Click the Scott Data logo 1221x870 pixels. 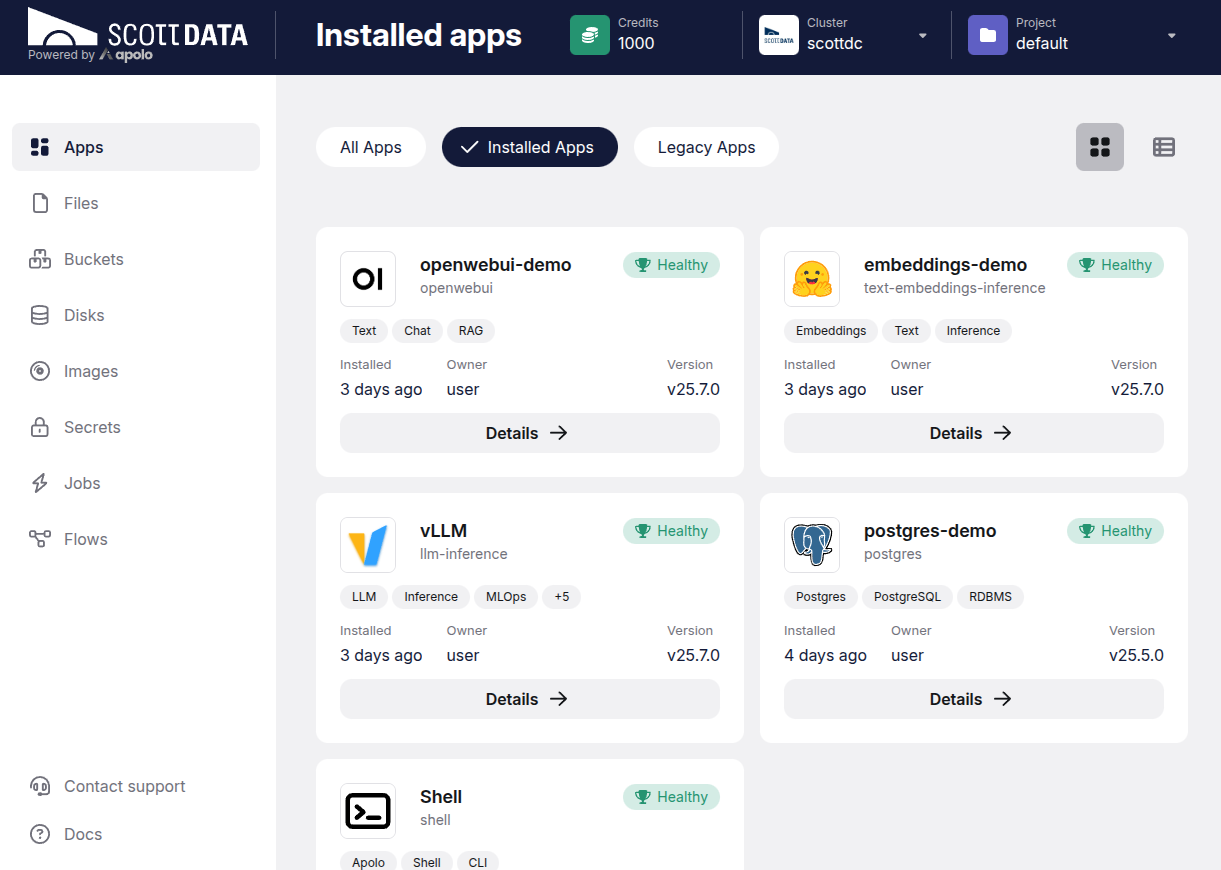pyautogui.click(x=138, y=36)
